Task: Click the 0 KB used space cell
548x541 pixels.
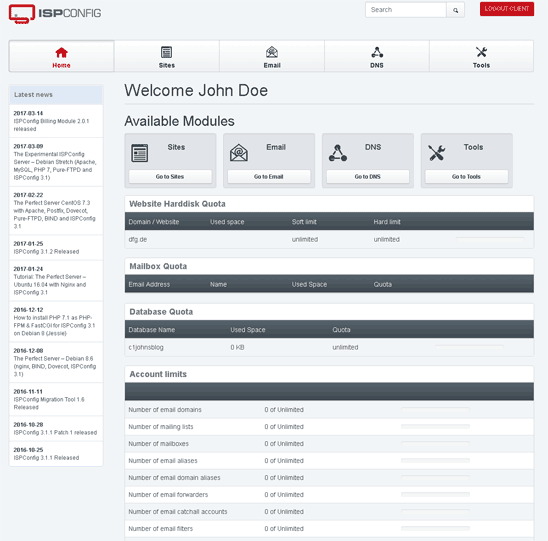Action: [x=237, y=347]
